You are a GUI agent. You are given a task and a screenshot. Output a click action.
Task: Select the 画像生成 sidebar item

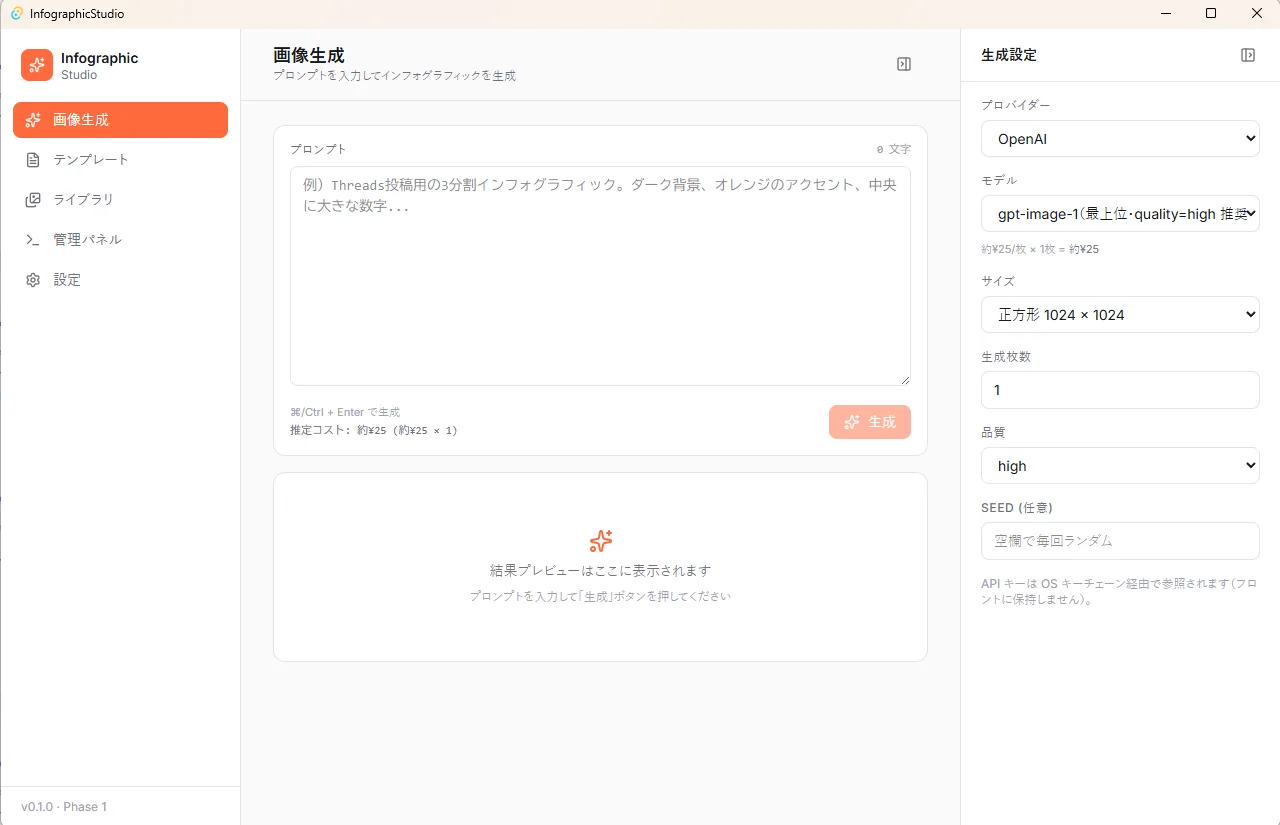click(120, 120)
